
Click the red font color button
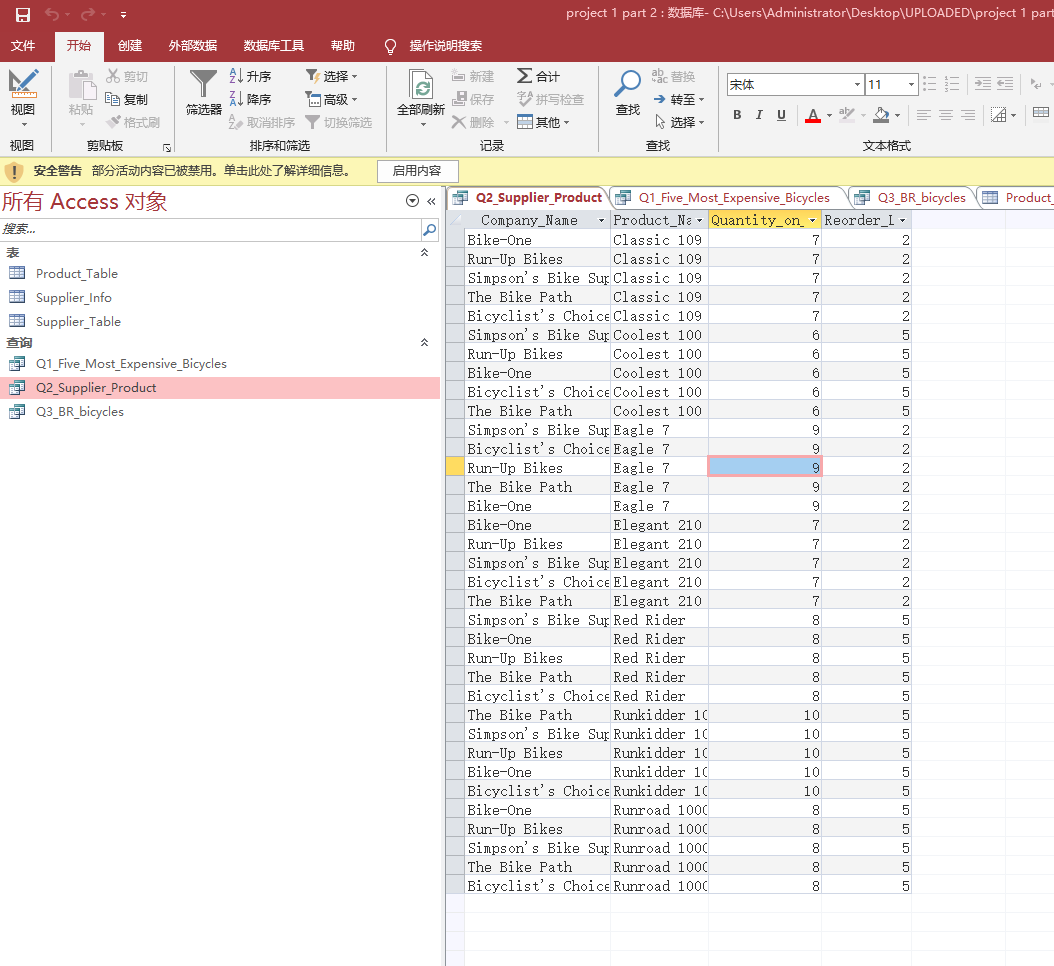(813, 115)
